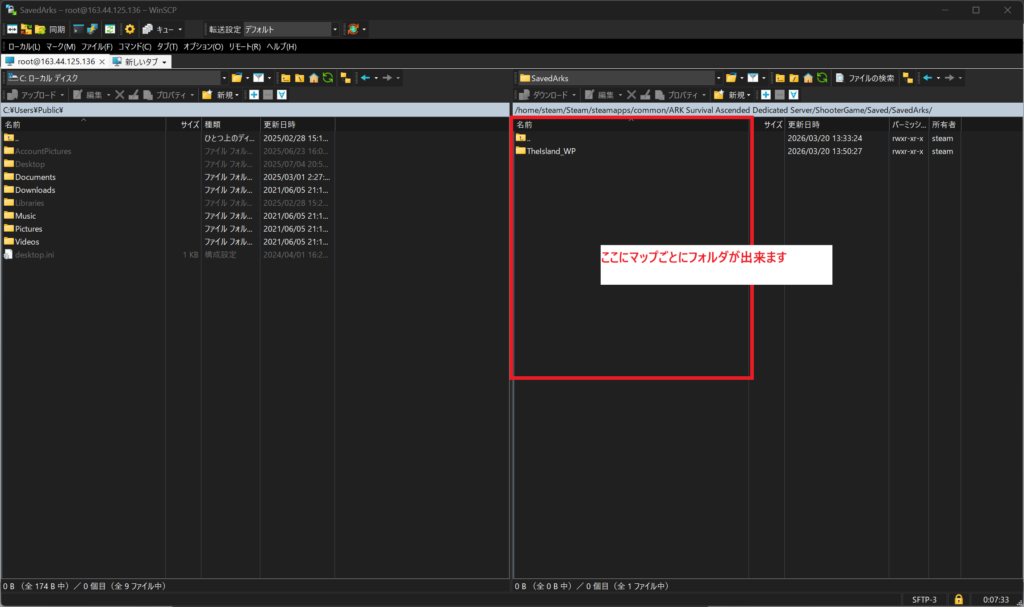Go to the remote home directory icon
Image resolution: width=1024 pixels, height=607 pixels.
point(807,78)
